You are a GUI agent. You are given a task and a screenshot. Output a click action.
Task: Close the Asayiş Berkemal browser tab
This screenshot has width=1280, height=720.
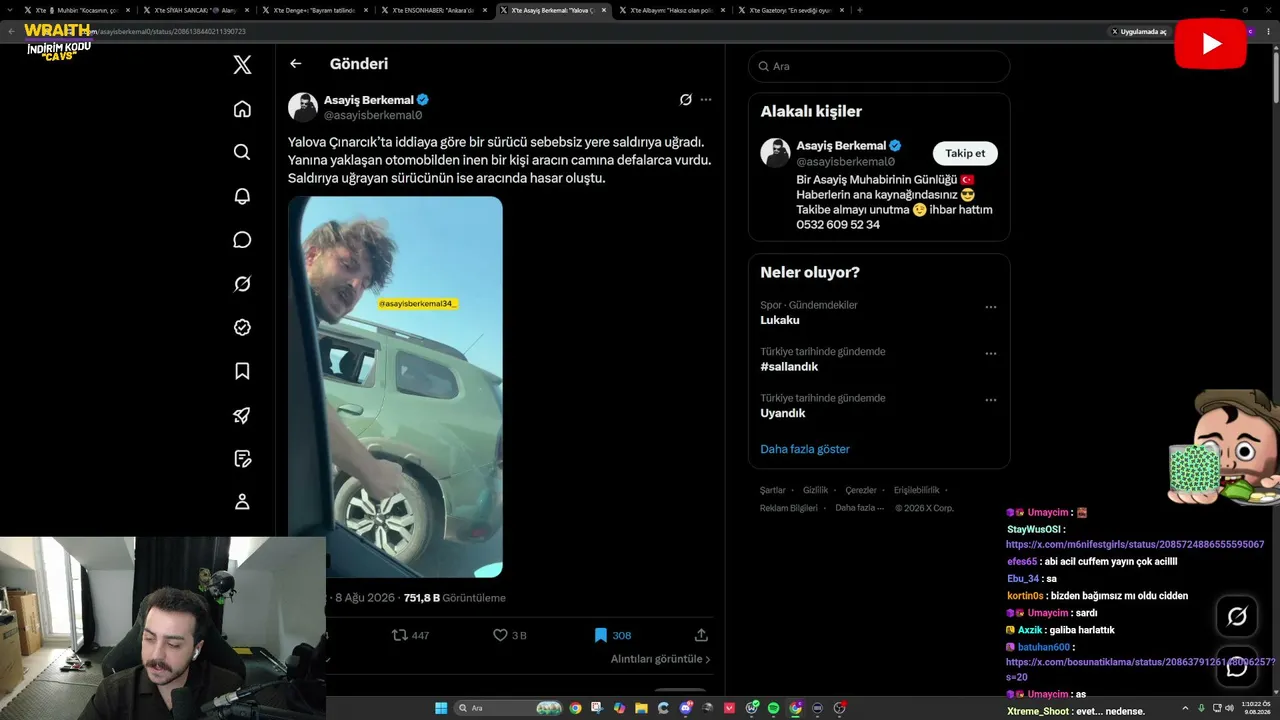click(603, 10)
